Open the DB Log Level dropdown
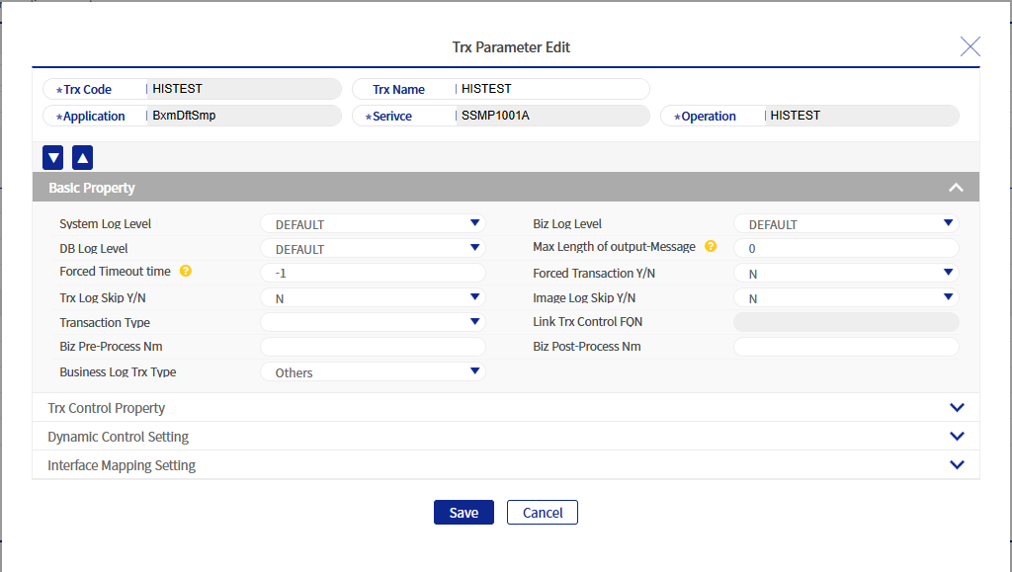Image resolution: width=1012 pixels, height=572 pixels. click(373, 248)
